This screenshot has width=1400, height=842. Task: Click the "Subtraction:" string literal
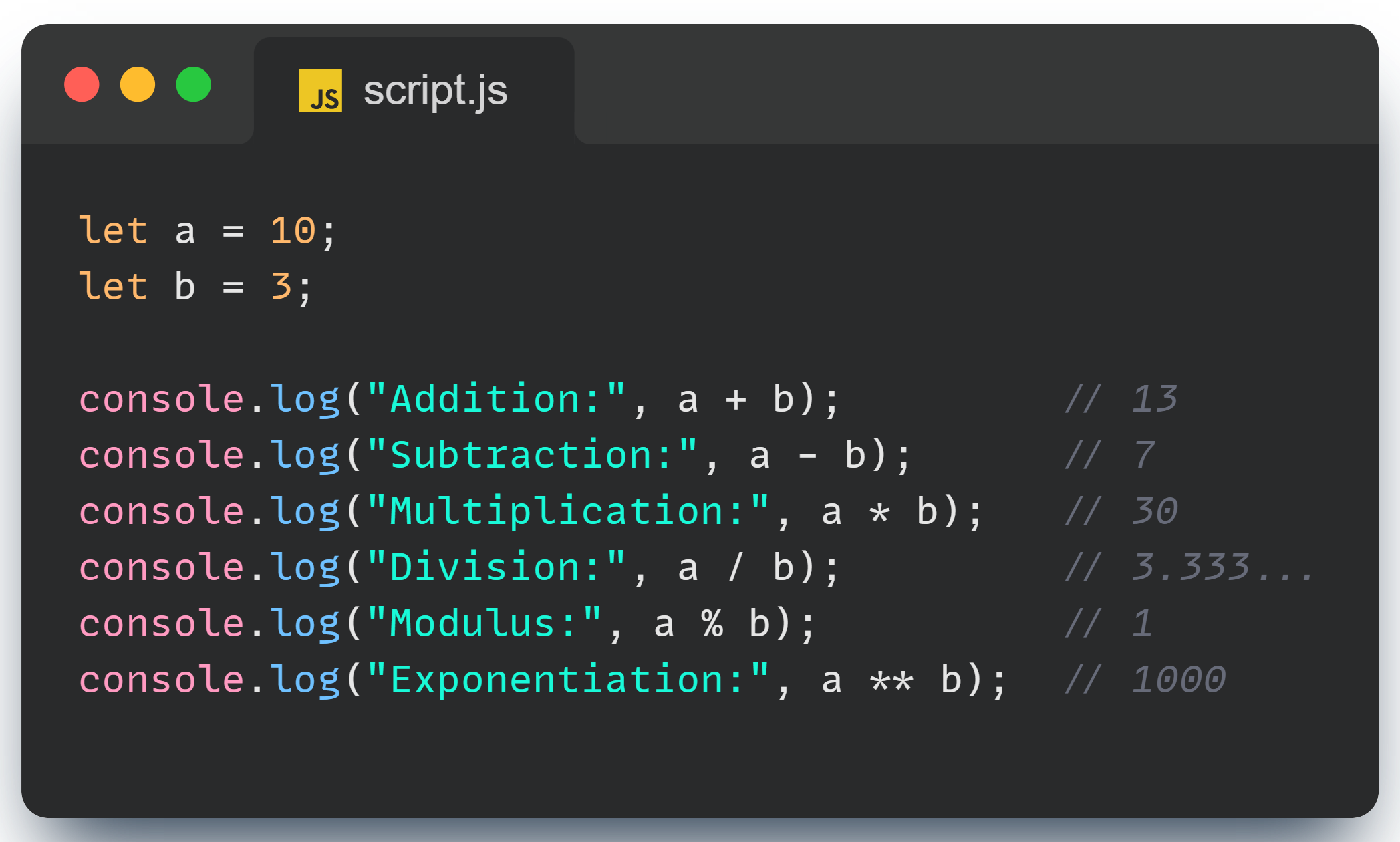532,455
